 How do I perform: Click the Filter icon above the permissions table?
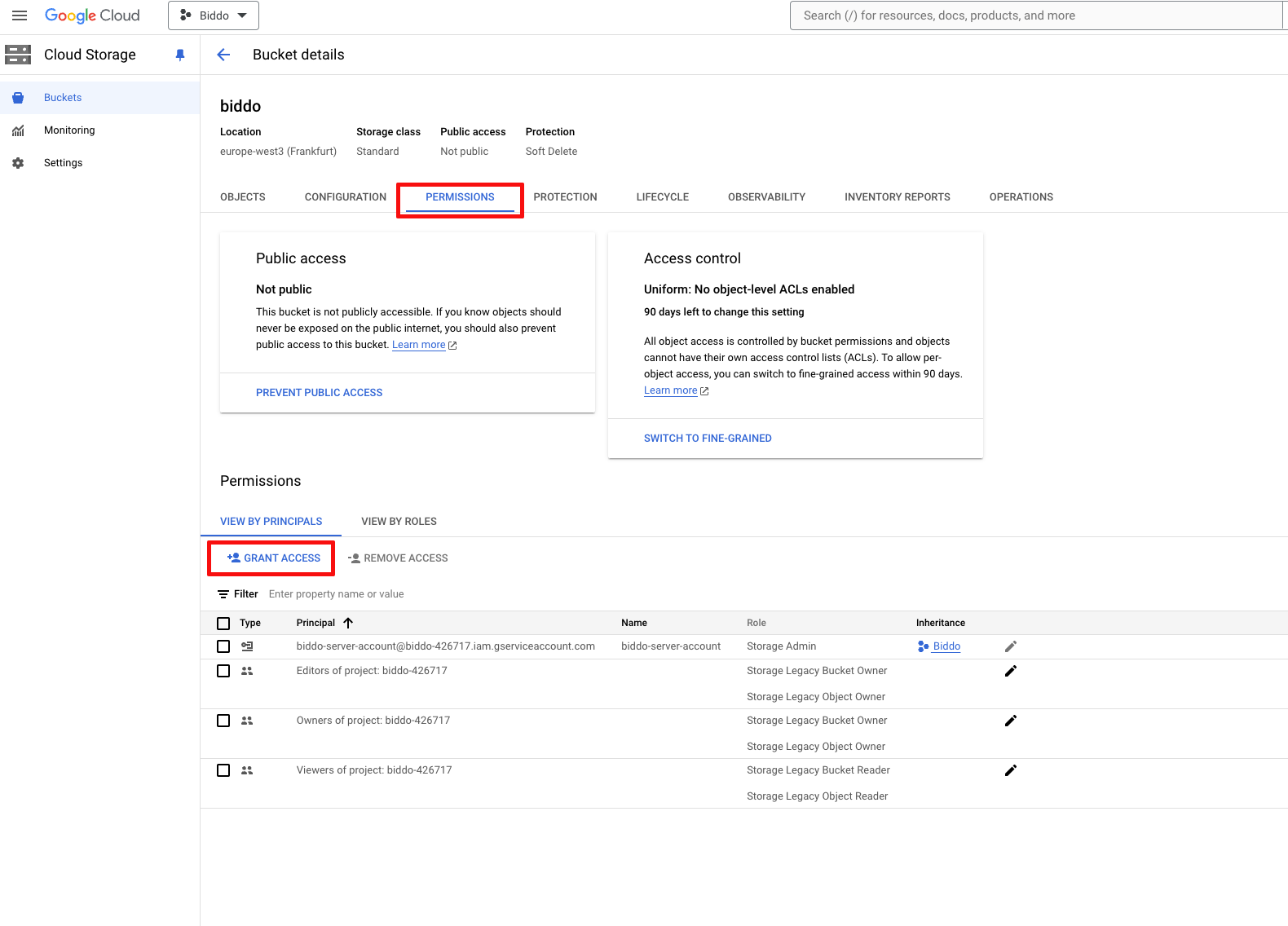223,594
